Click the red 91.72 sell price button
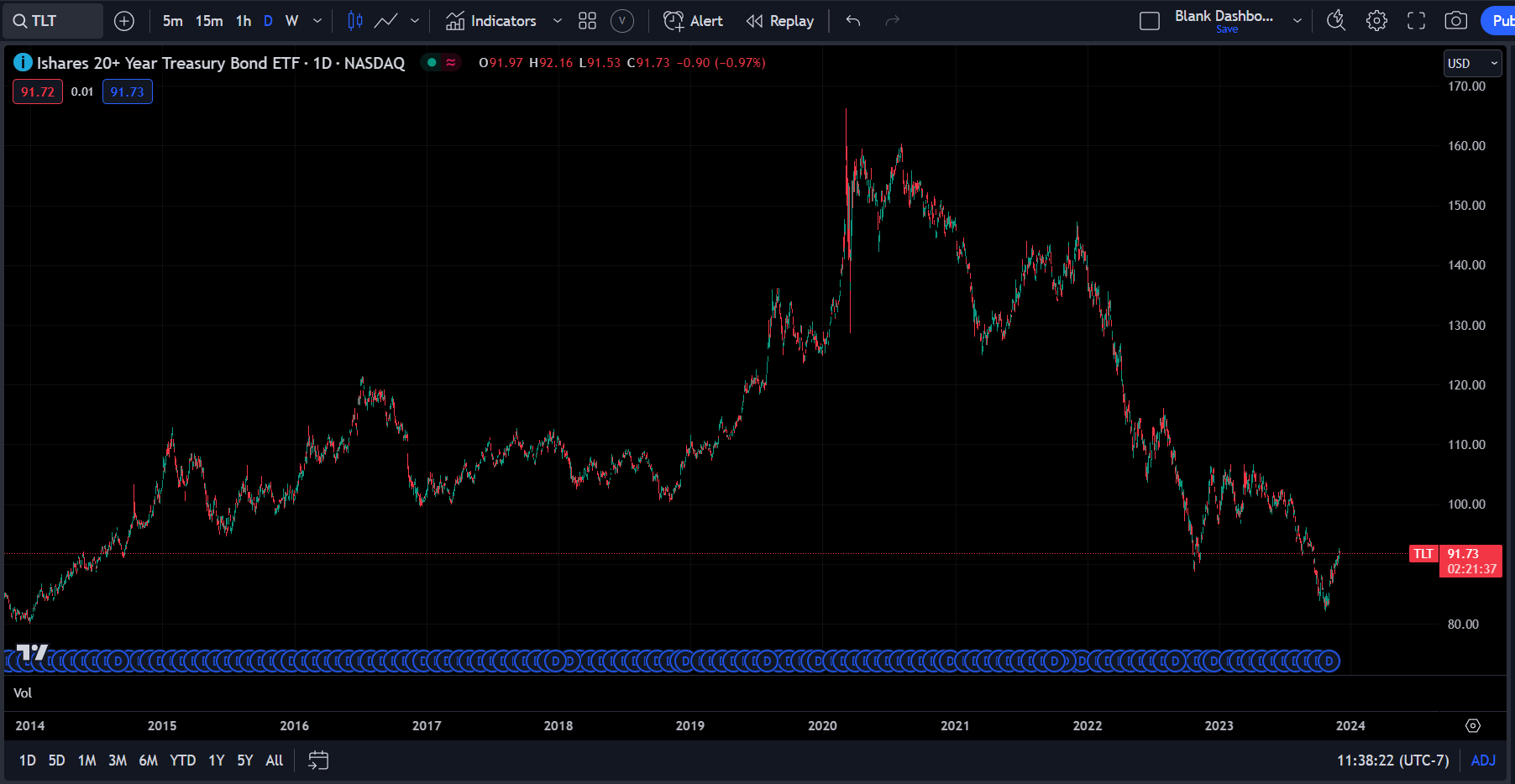Screen dimensions: 1515x784 38,92
